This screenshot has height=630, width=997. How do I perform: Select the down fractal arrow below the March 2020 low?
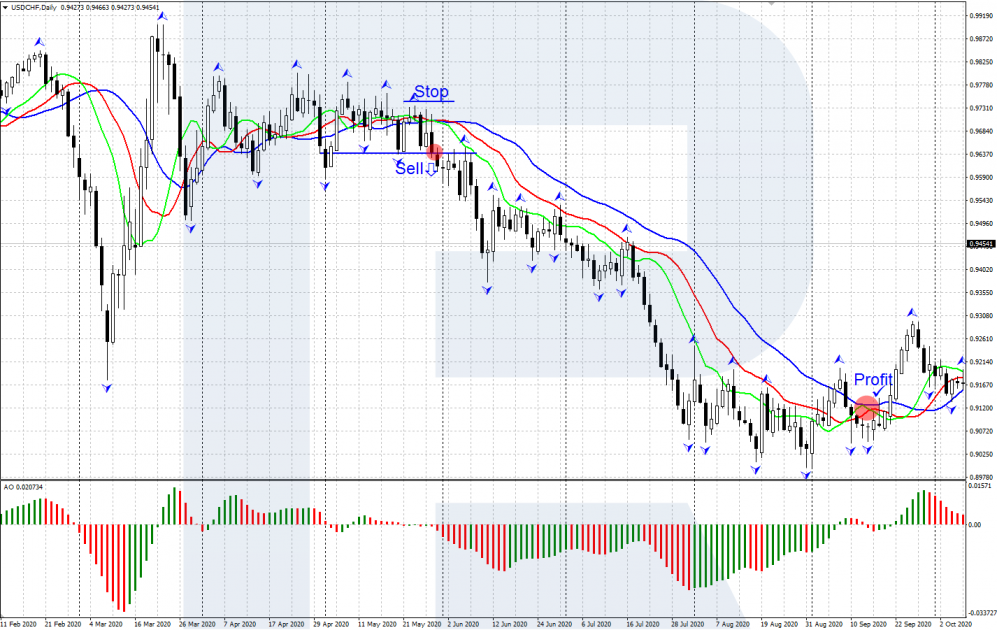tap(106, 387)
